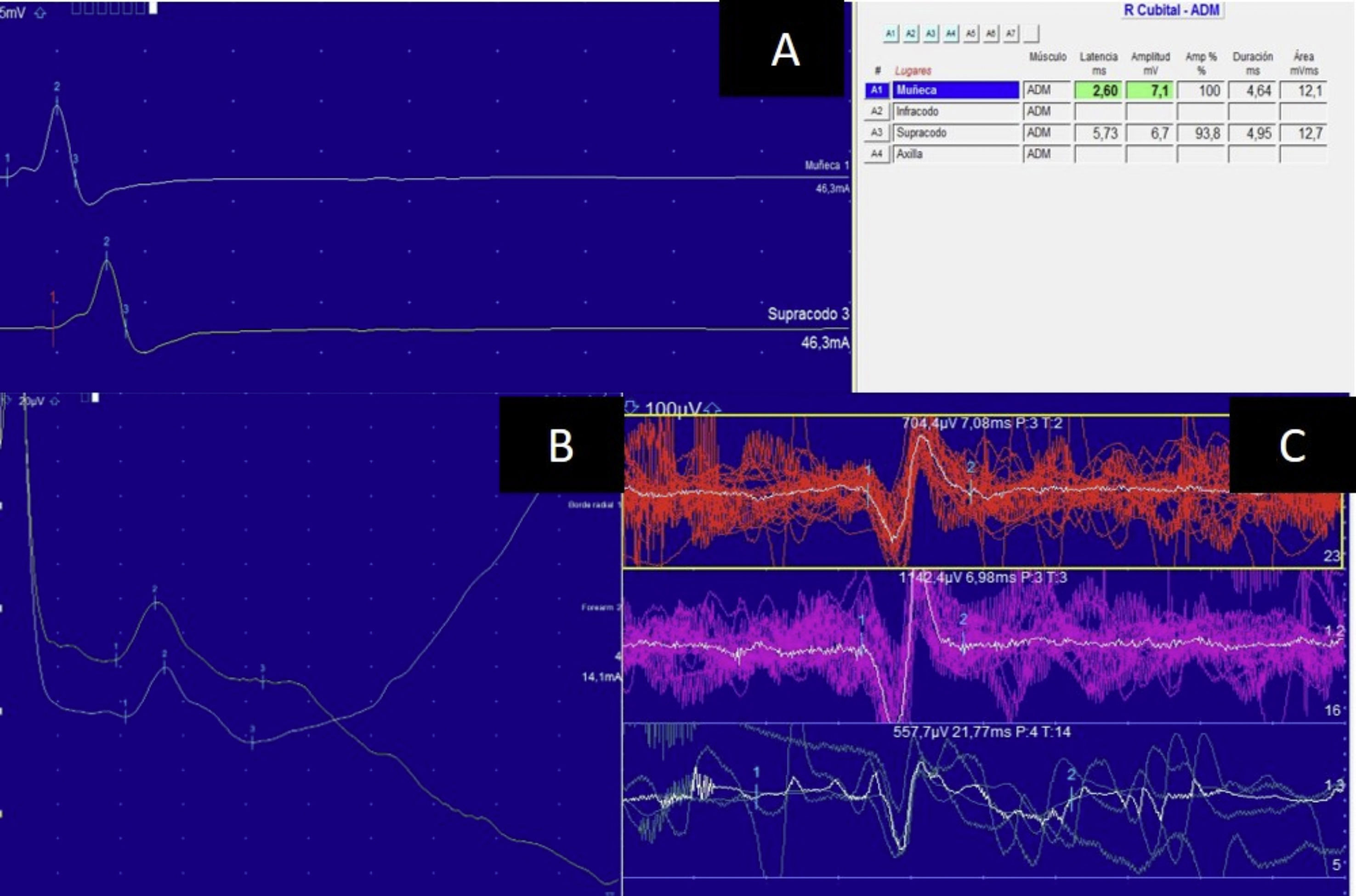Click peak marker 2 on Muñeca trace
Viewport: 1356px width, 896px height.
click(57, 100)
